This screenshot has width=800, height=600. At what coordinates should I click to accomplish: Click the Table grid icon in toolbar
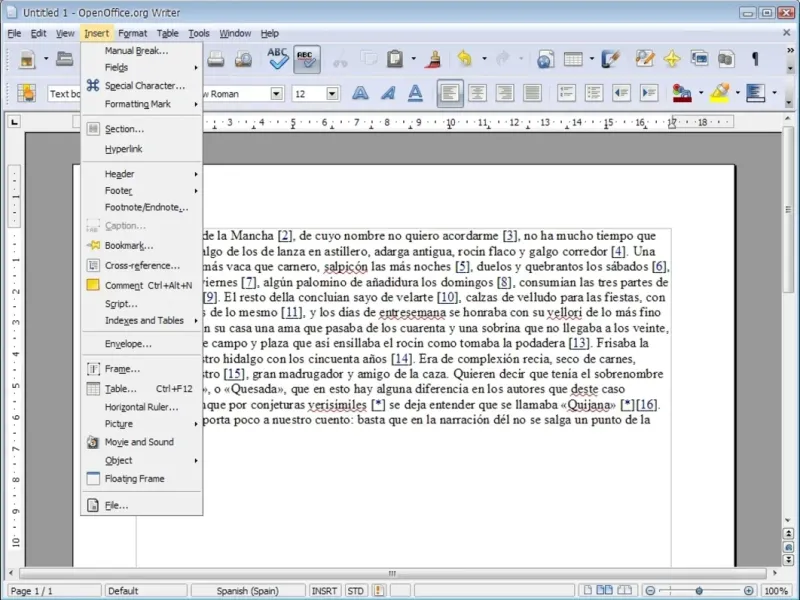point(573,59)
